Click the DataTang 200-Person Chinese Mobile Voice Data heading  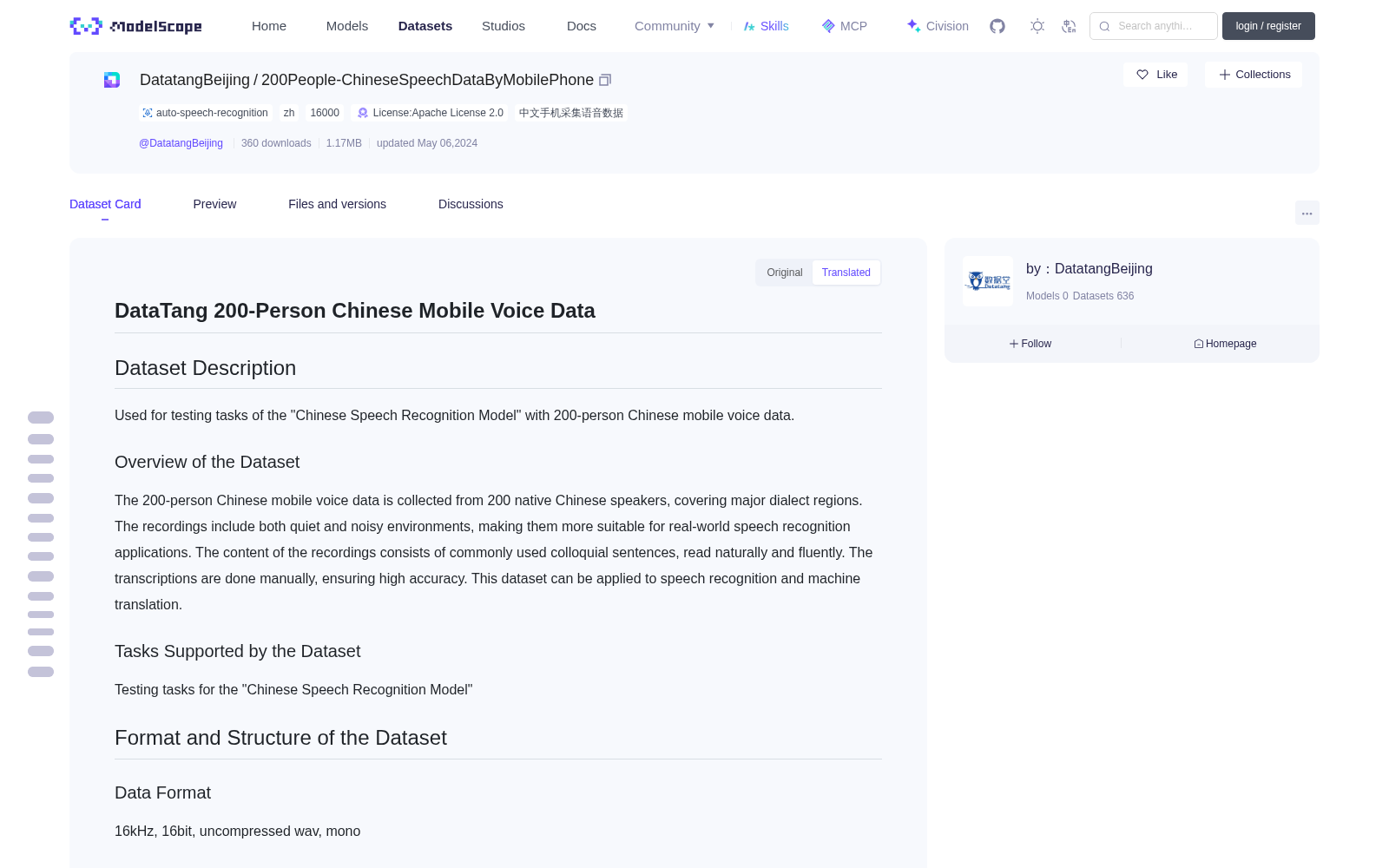click(x=355, y=311)
